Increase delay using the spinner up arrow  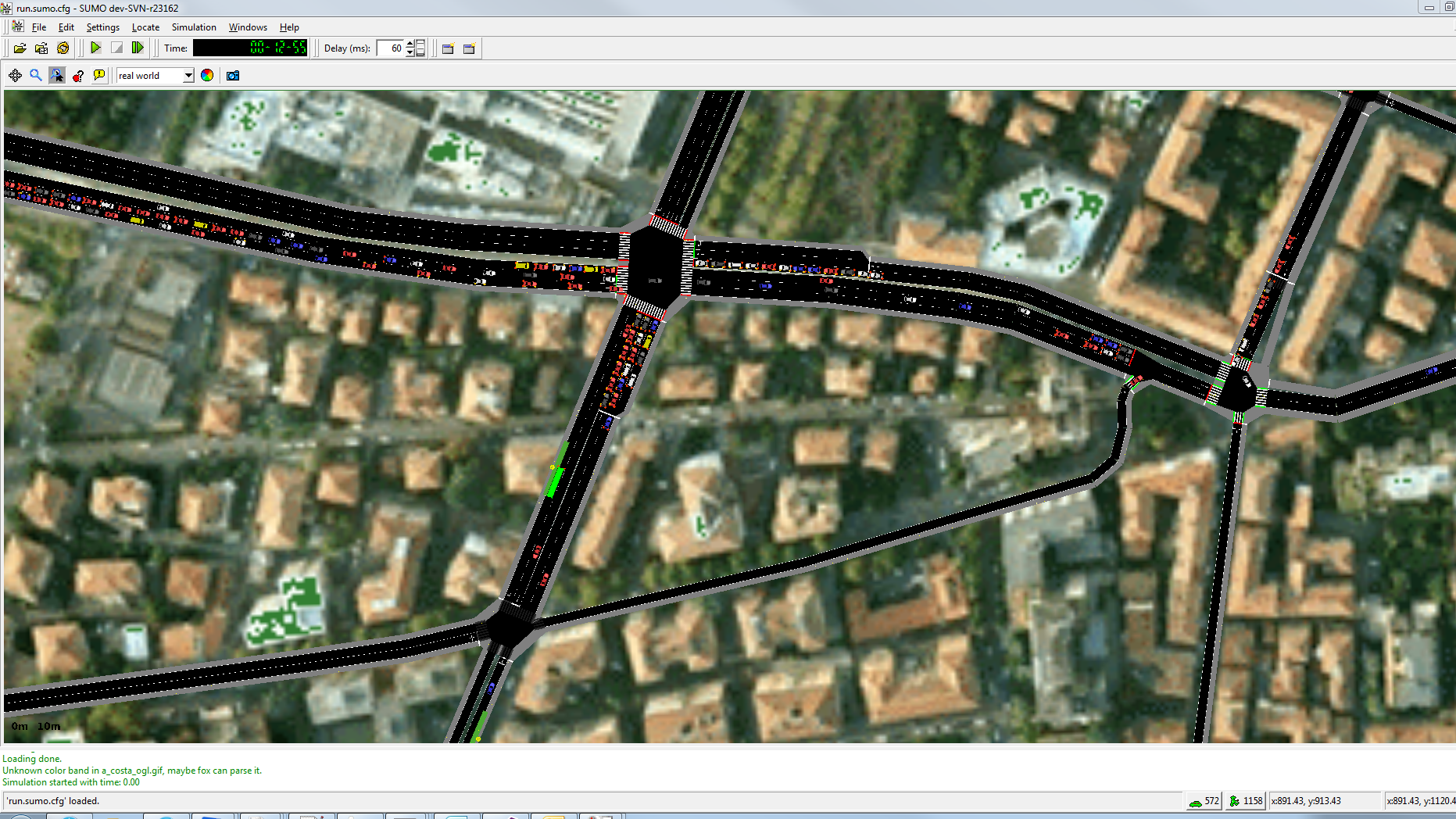tap(409, 42)
